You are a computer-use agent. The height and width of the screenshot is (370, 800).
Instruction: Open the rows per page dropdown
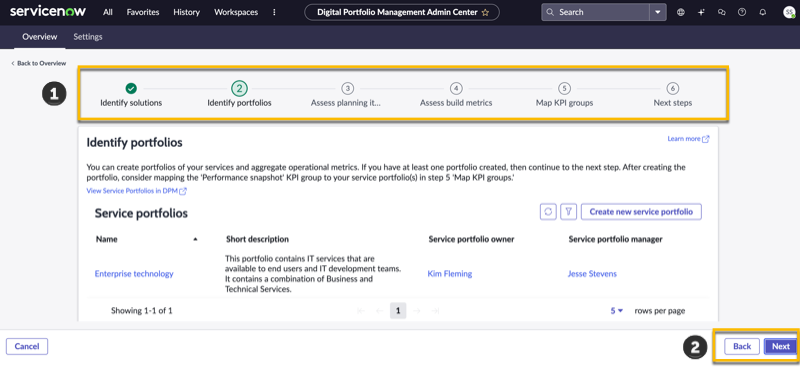point(617,311)
